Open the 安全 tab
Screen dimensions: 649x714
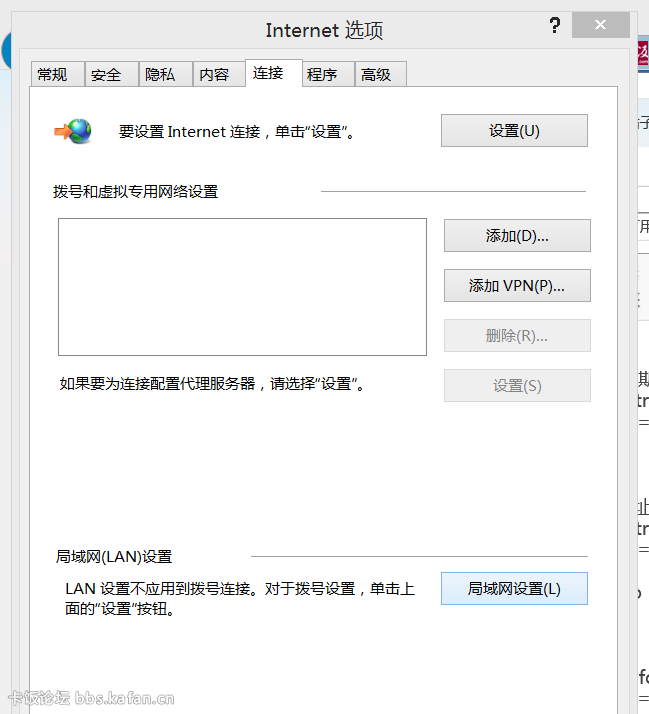pyautogui.click(x=112, y=74)
